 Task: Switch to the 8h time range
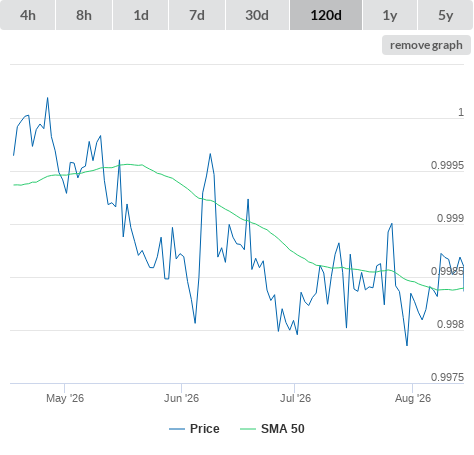(x=84, y=15)
